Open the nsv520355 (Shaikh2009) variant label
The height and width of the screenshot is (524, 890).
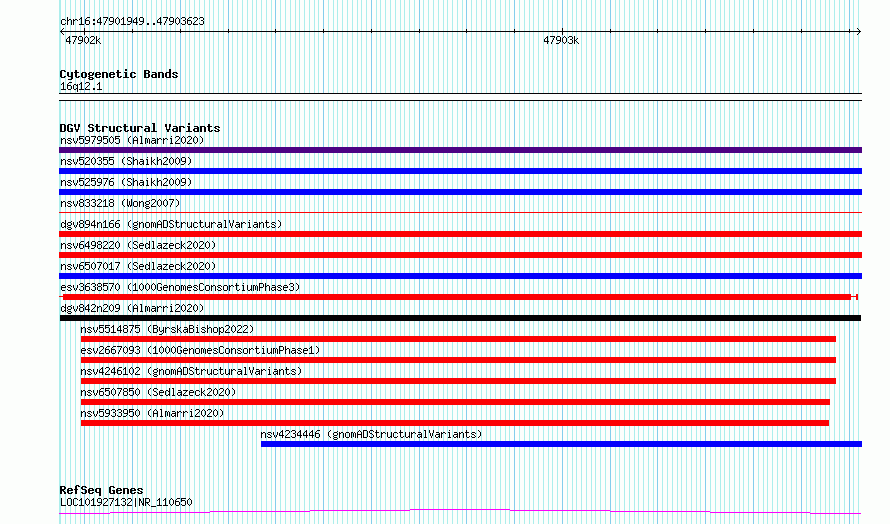126,161
